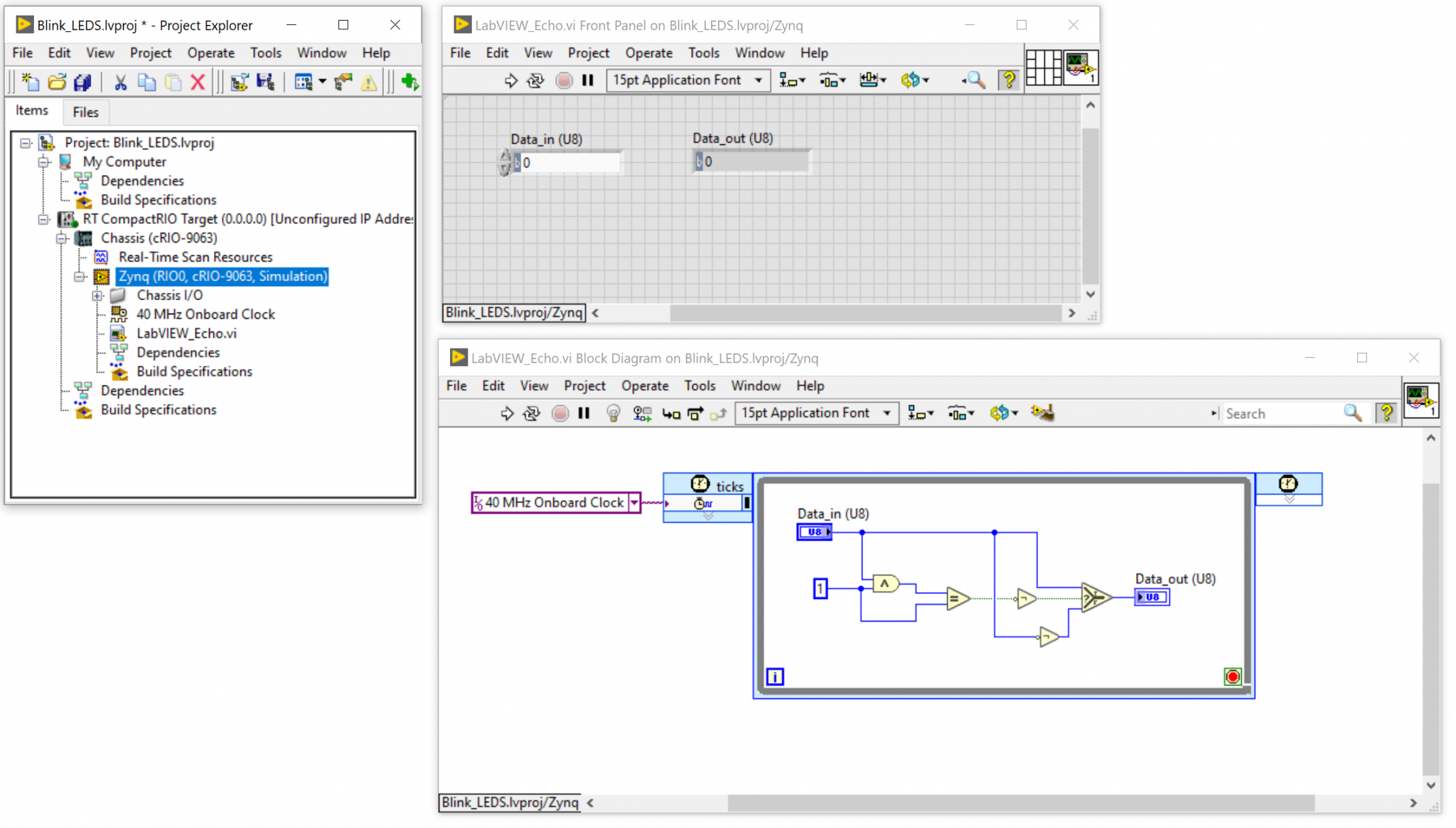
Task: Click Pause in Front Panel toolbar
Action: tap(588, 80)
